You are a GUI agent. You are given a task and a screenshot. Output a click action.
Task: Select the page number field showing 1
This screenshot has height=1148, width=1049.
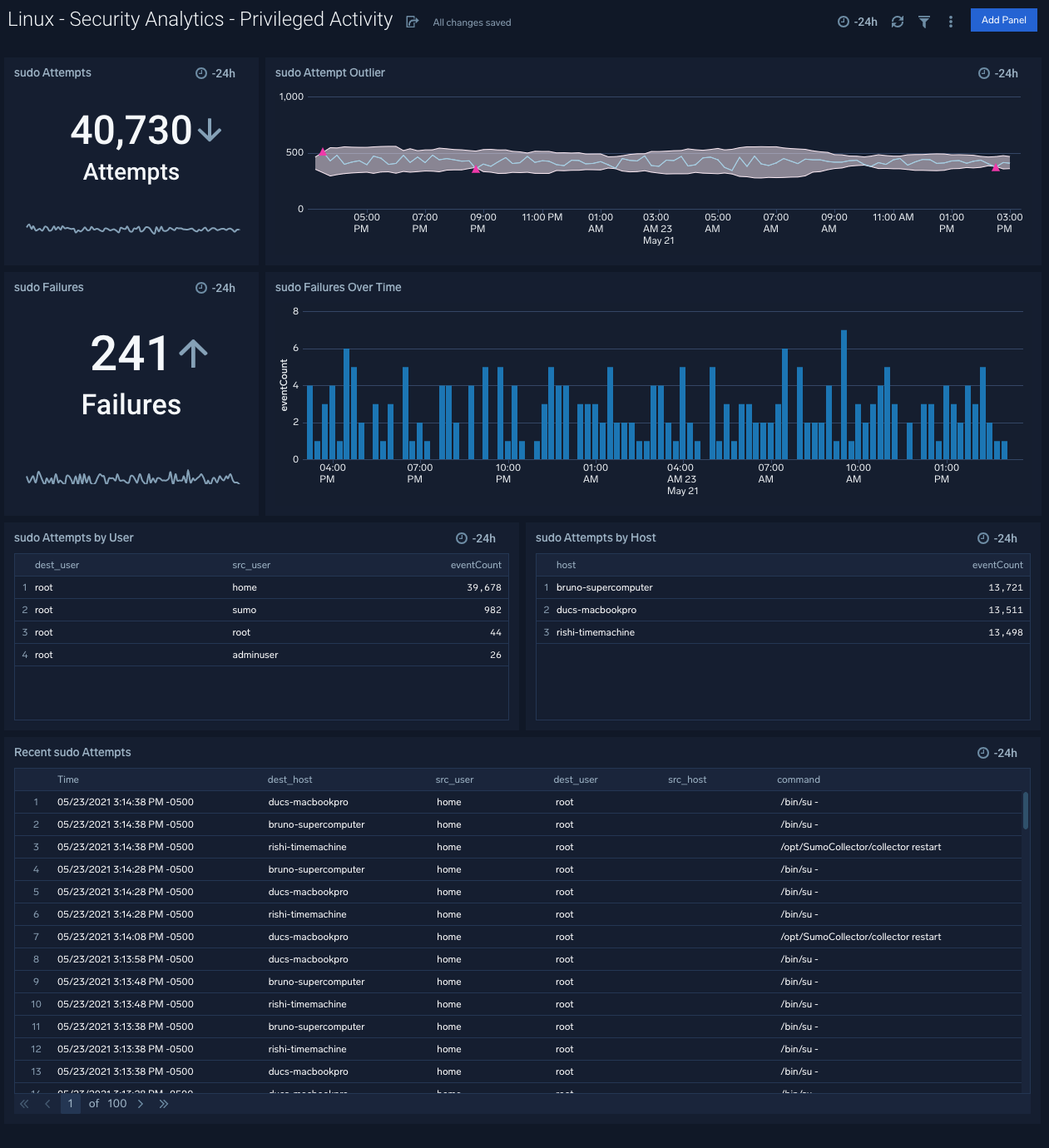pyautogui.click(x=70, y=1103)
